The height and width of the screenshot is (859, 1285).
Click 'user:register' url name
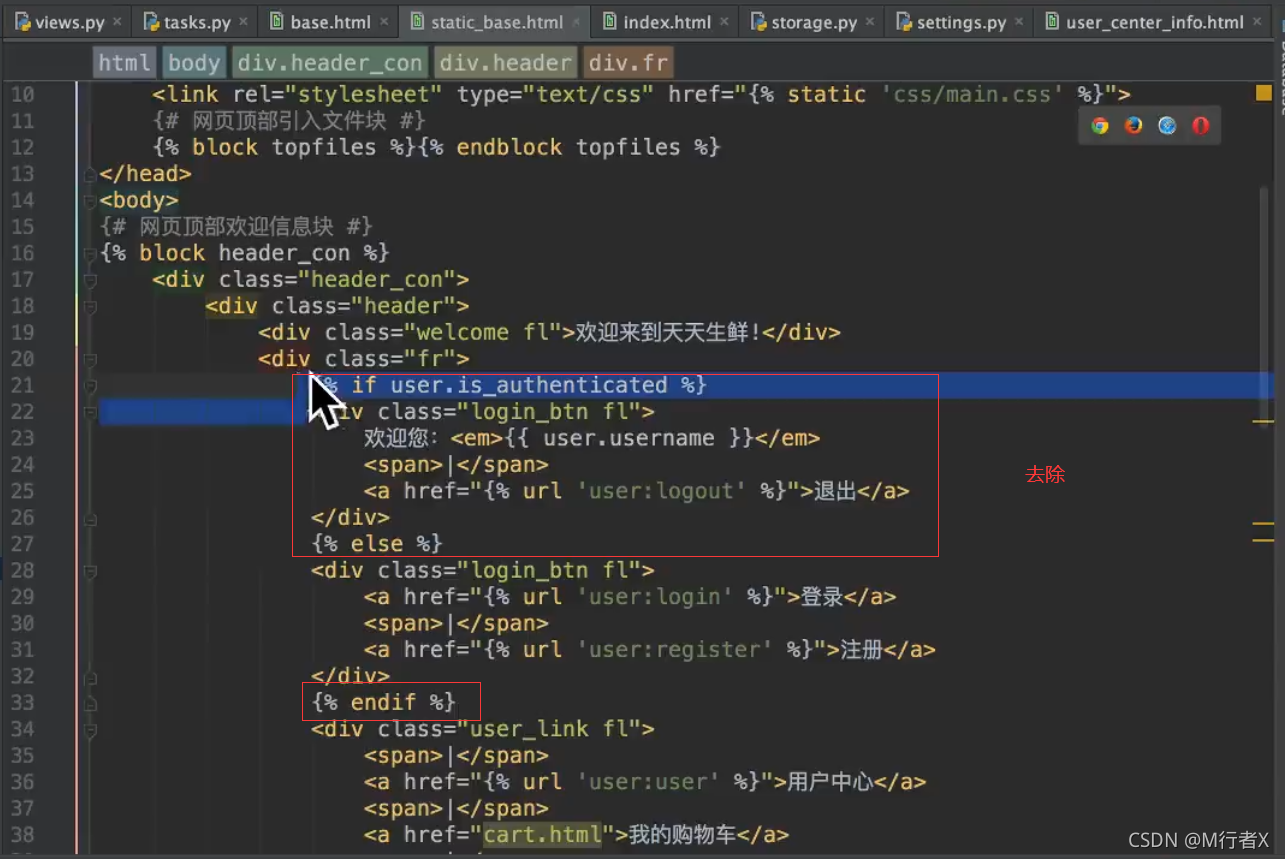point(674,650)
